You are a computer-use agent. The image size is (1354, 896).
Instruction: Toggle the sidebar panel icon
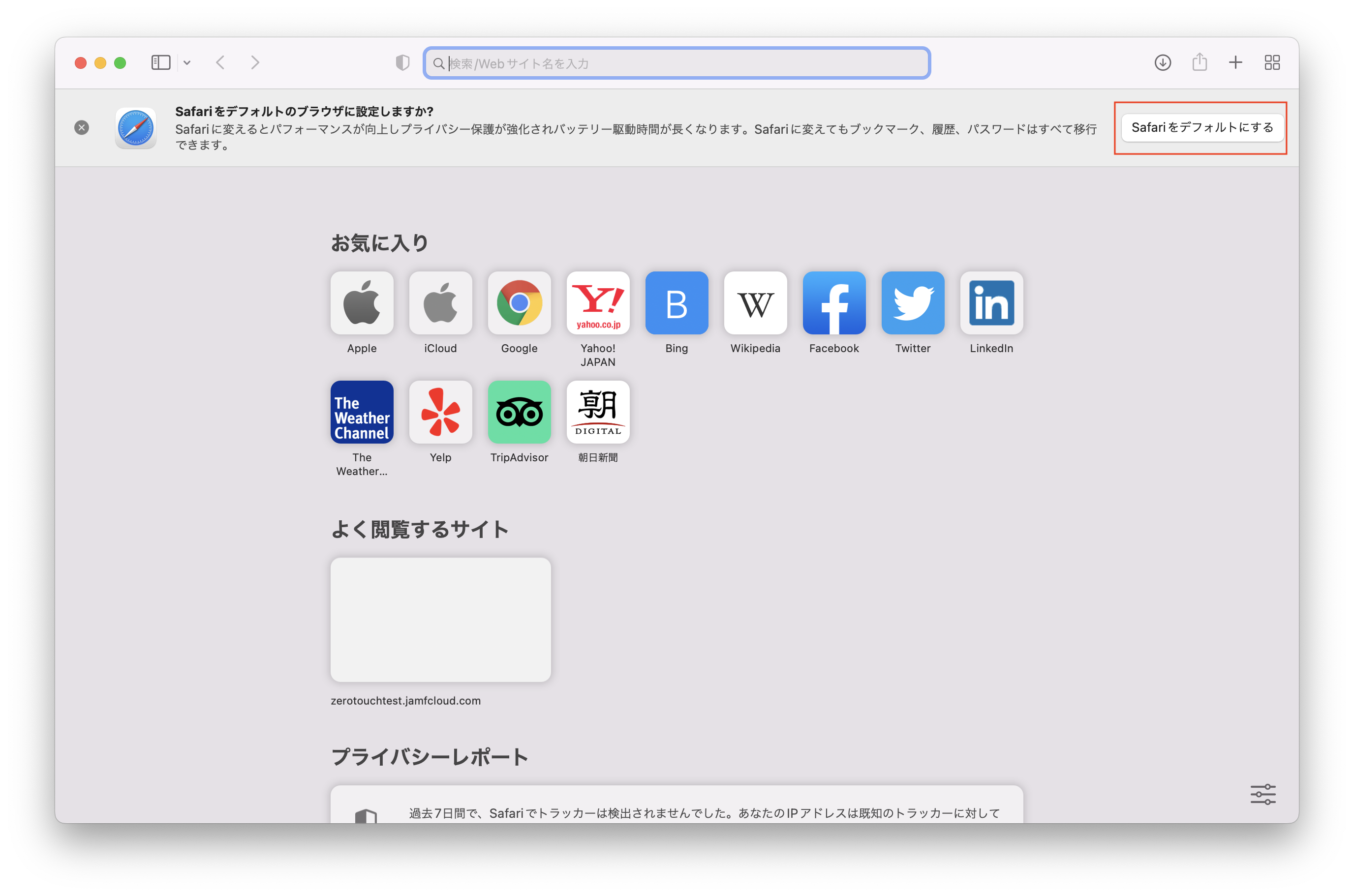click(x=160, y=62)
